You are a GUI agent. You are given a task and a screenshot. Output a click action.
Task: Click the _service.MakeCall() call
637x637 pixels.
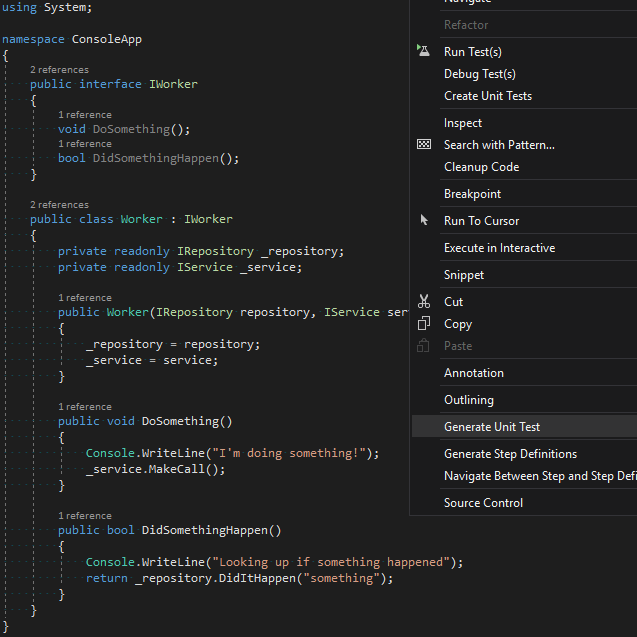click(x=155, y=469)
